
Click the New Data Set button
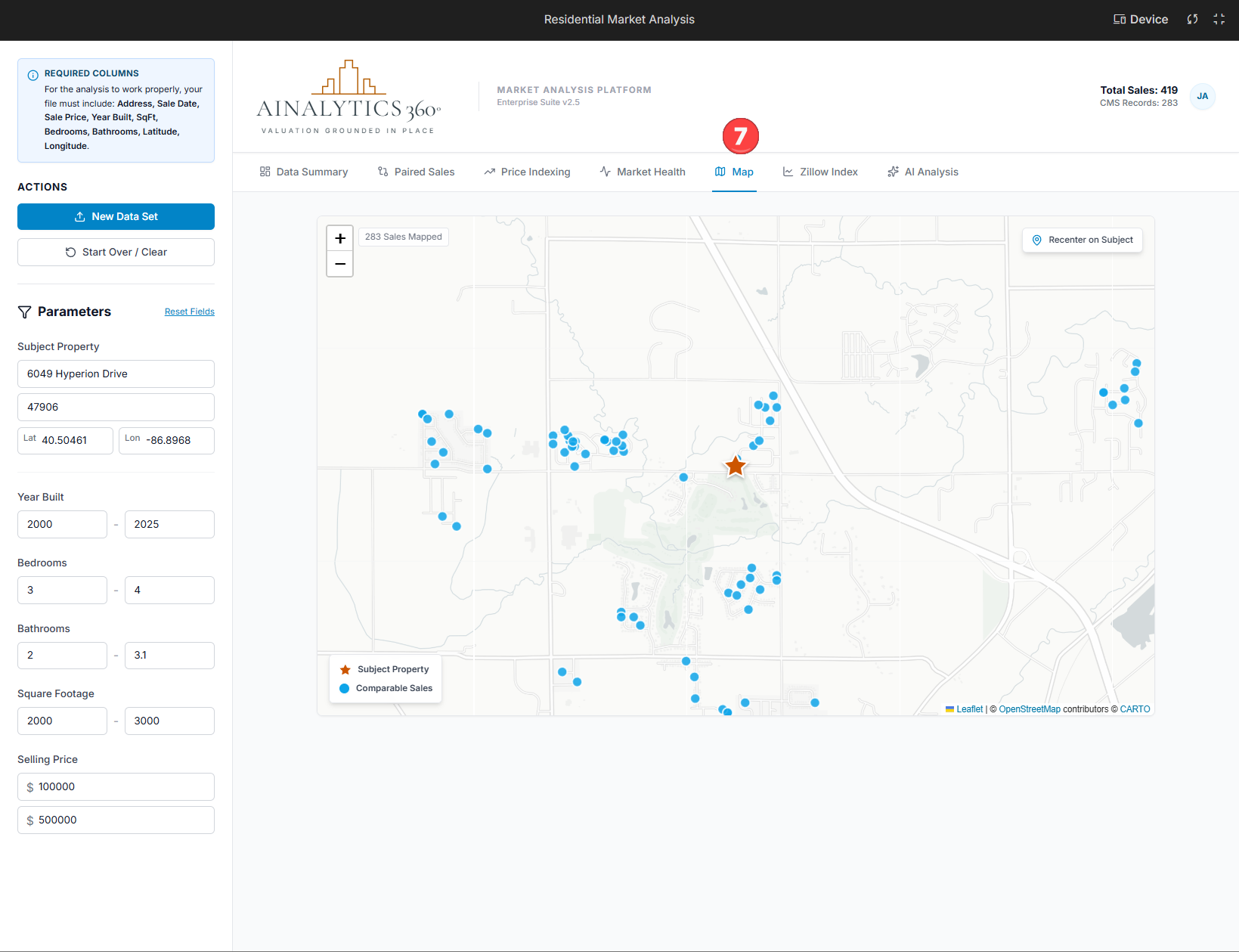tap(116, 216)
